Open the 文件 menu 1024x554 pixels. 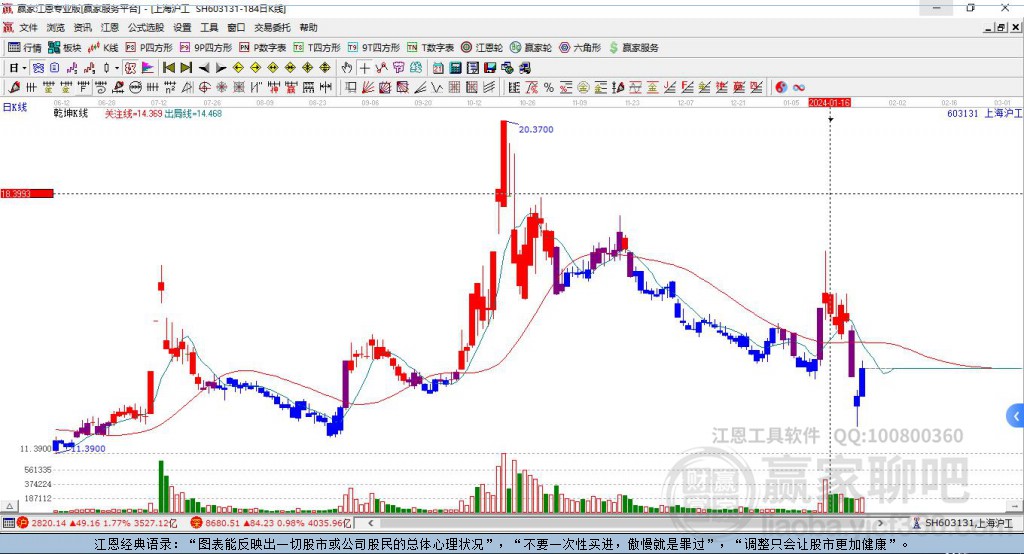tap(28, 27)
